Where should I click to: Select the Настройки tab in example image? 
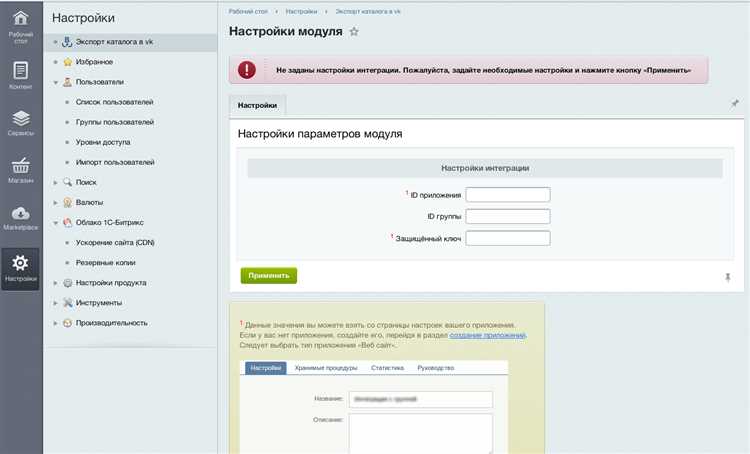tap(265, 368)
